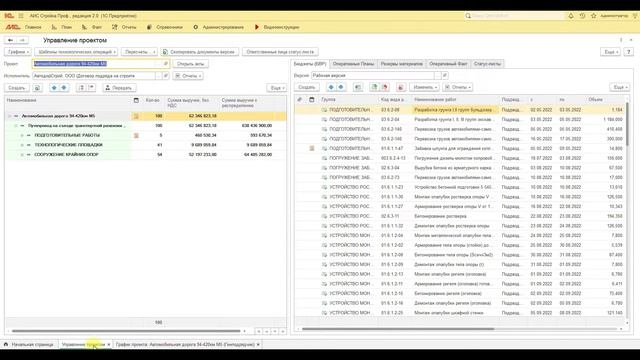Switch to Статус-листы tab
640x360 pixels.
487,64
